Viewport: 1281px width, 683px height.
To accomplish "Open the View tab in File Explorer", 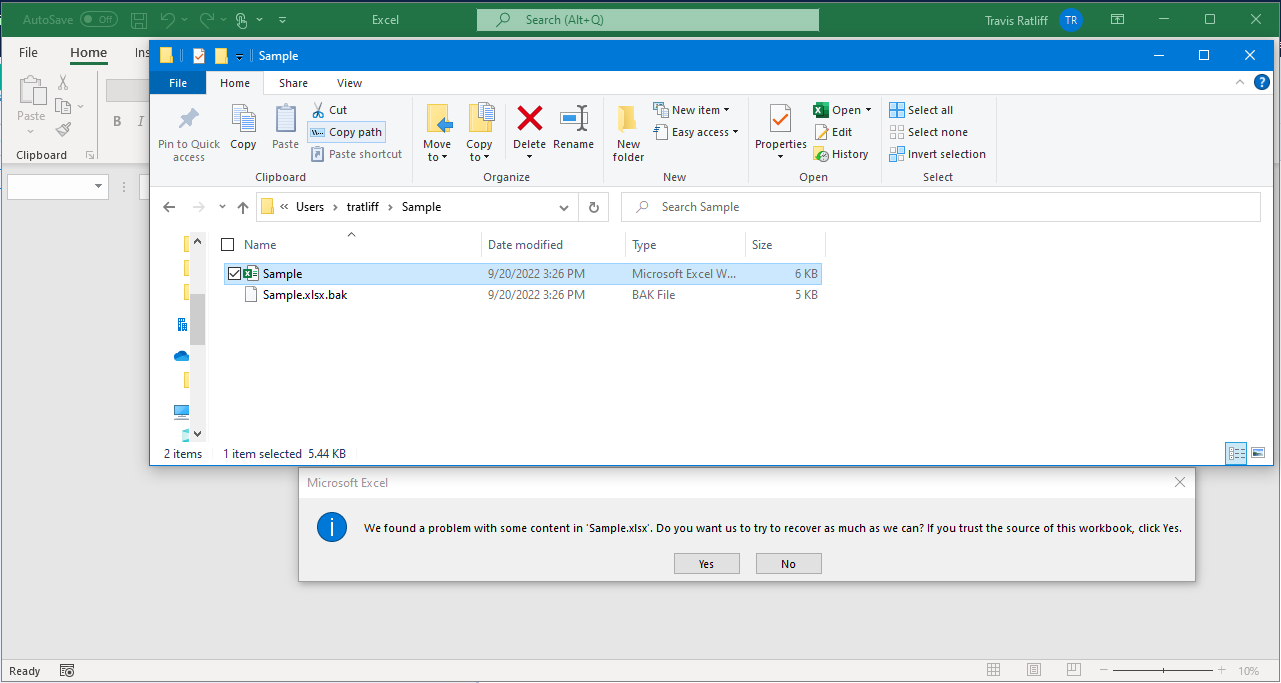I will pyautogui.click(x=349, y=82).
